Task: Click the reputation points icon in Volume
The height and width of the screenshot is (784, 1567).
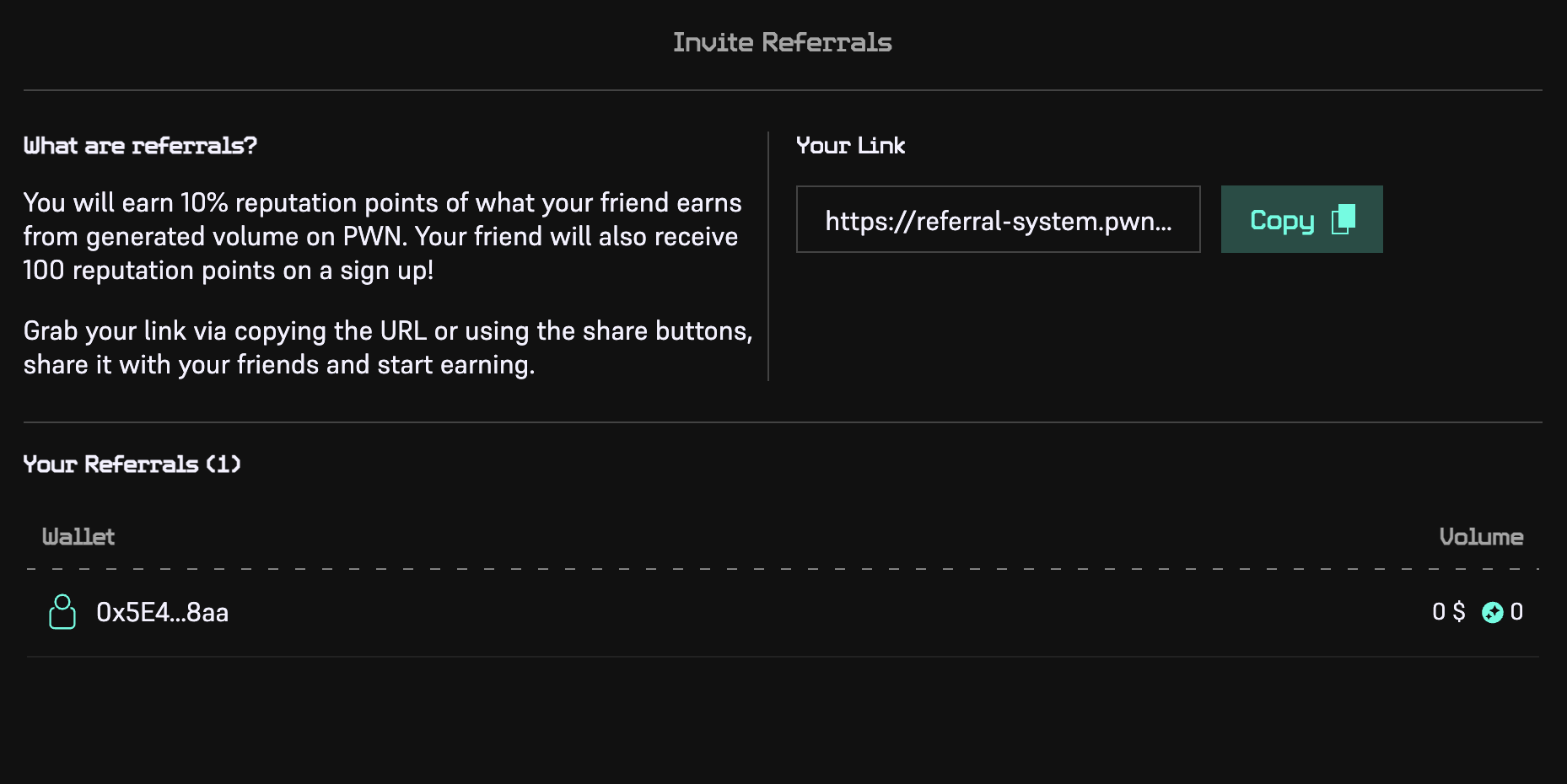Action: pyautogui.click(x=1492, y=613)
